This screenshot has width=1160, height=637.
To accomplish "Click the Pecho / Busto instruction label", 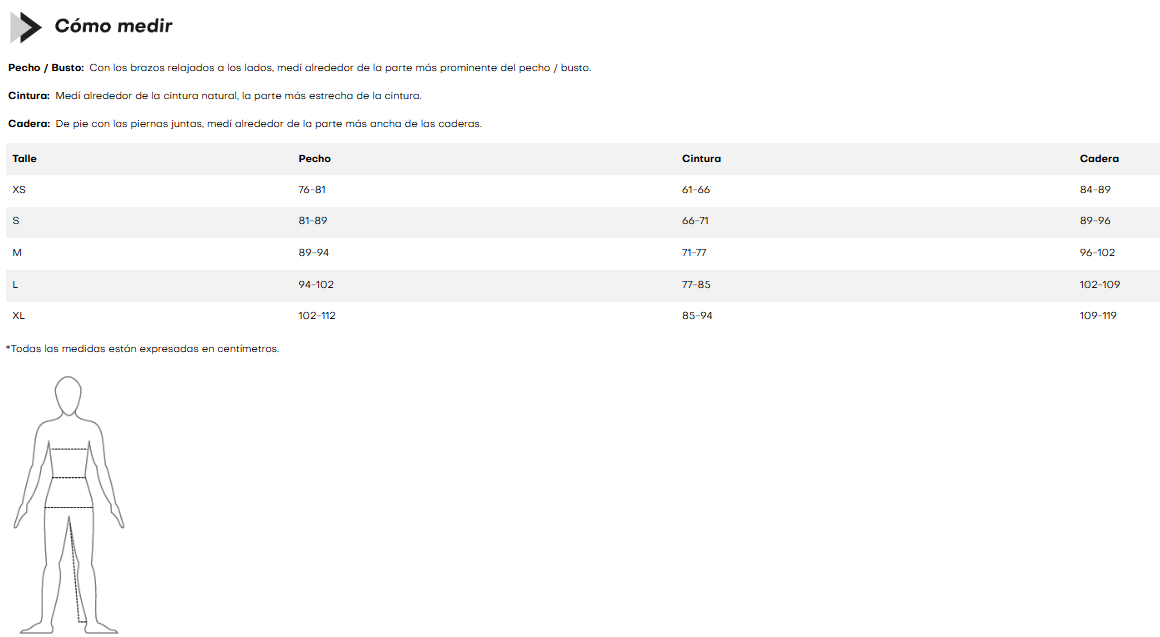I will 46,68.
